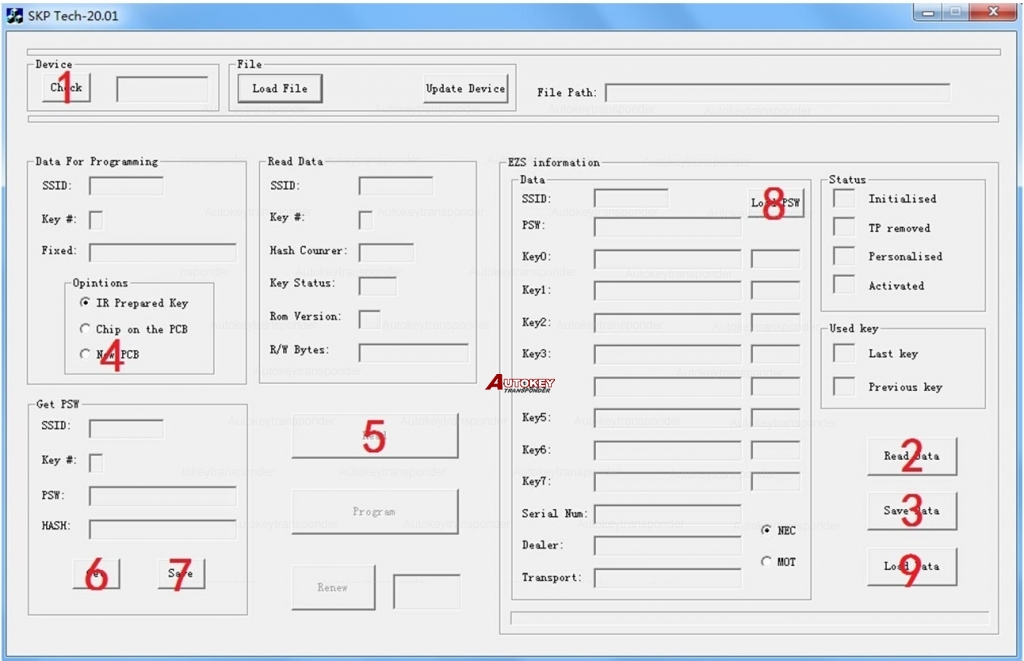This screenshot has width=1024, height=661.
Task: Click the Update Device button
Action: [x=465, y=89]
